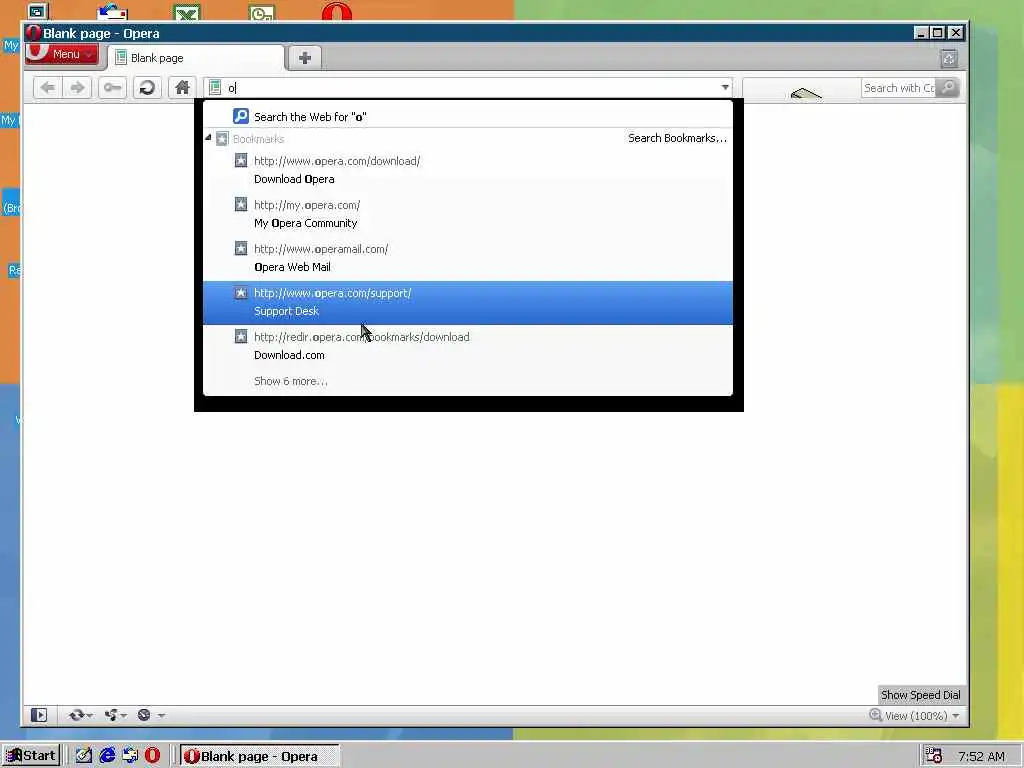Image resolution: width=1024 pixels, height=768 pixels.
Task: Click the Wand key icon in toolbar
Action: [112, 88]
